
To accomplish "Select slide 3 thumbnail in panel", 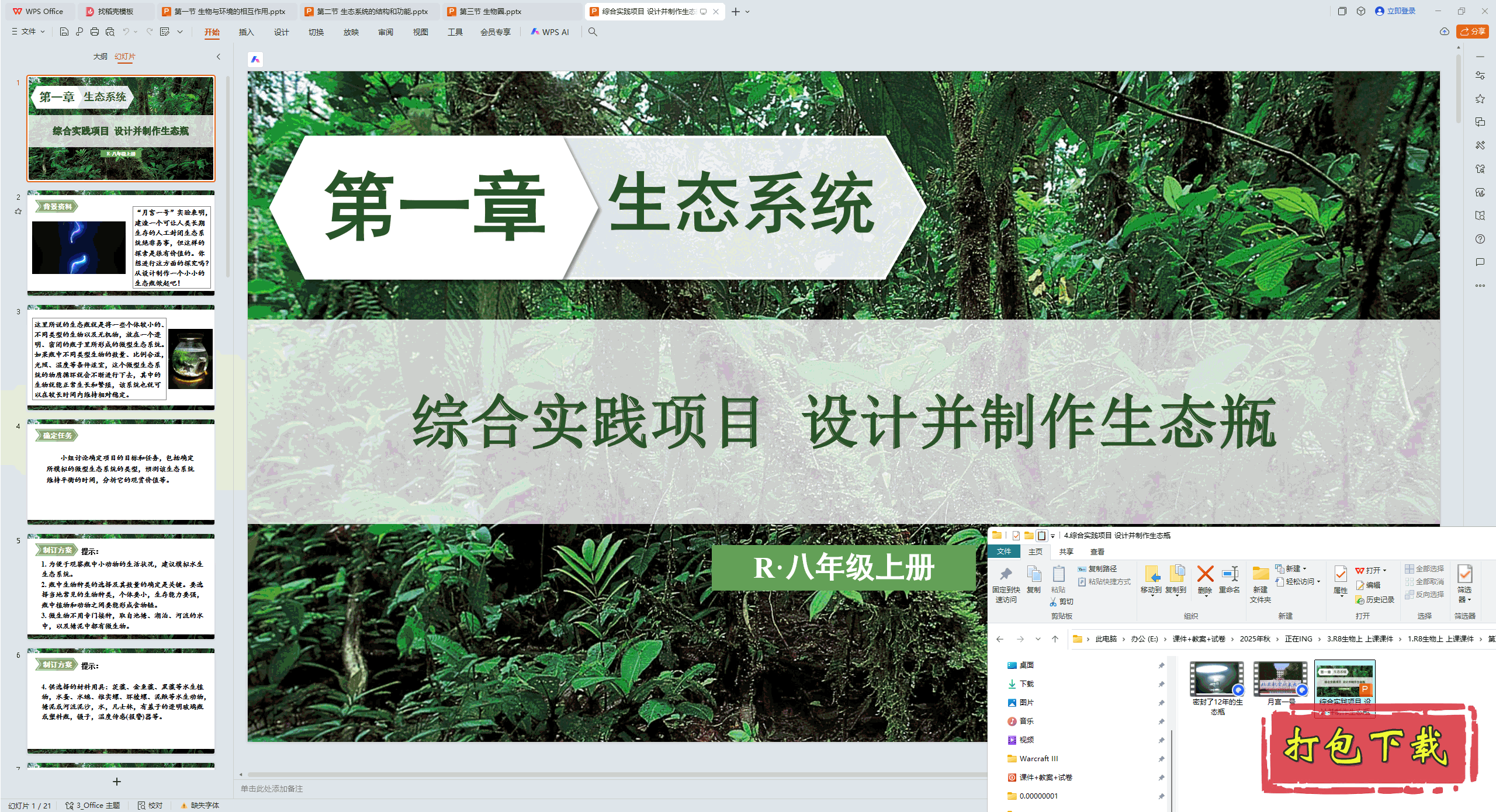I will pyautogui.click(x=121, y=358).
